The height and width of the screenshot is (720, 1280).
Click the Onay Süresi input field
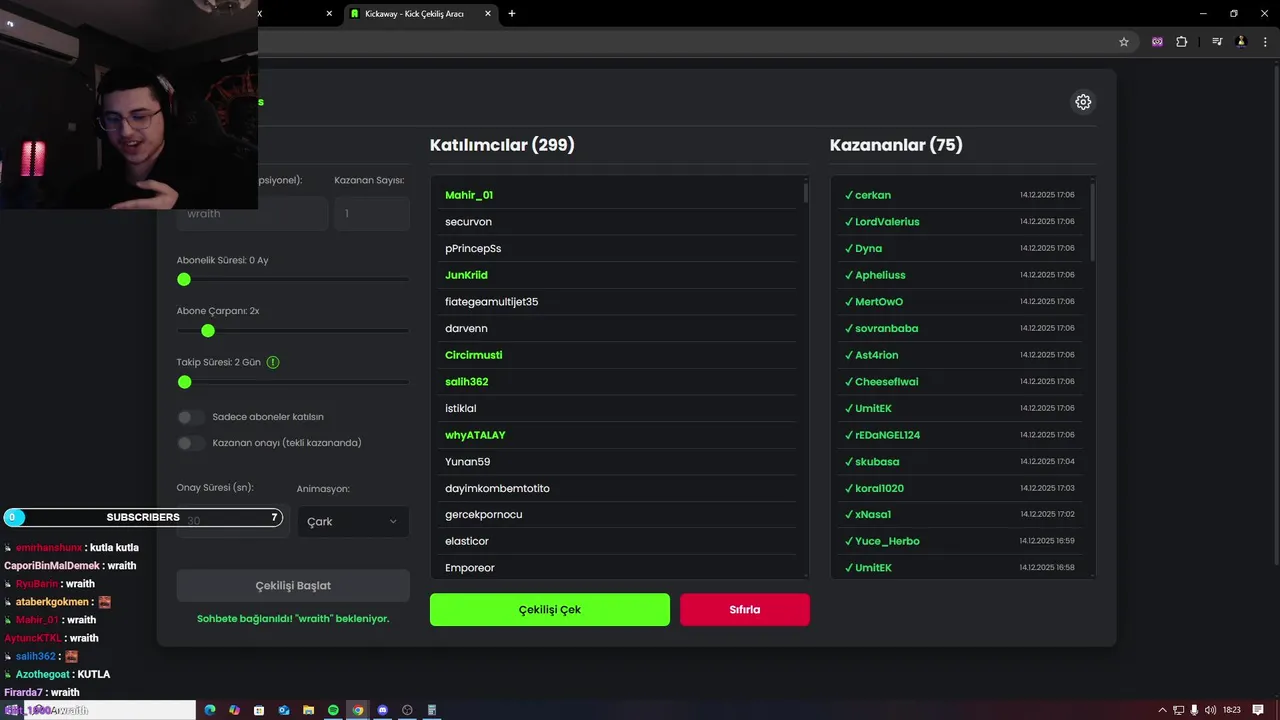[233, 521]
